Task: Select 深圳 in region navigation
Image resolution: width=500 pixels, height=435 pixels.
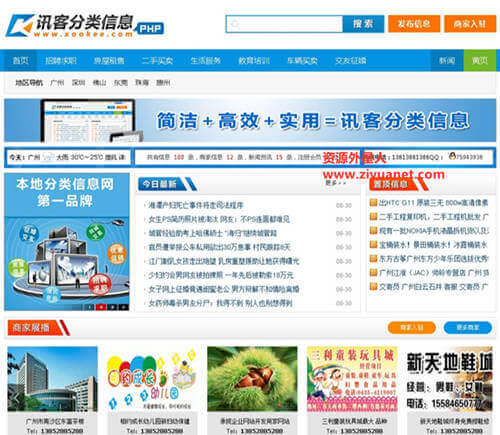Action: (78, 83)
